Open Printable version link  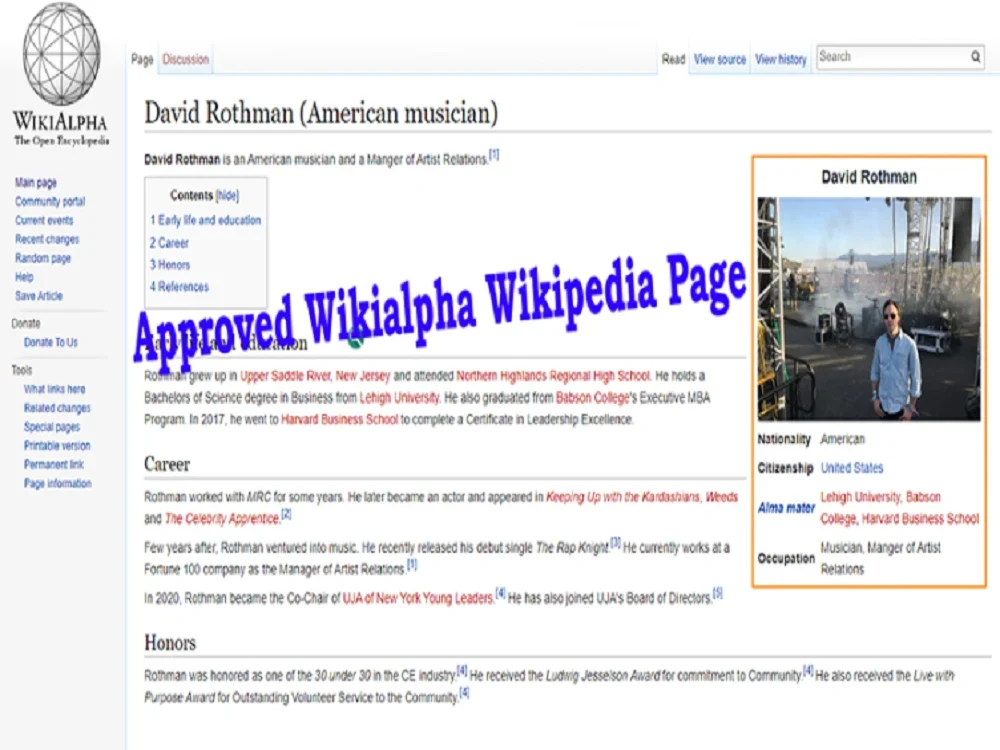coord(57,446)
